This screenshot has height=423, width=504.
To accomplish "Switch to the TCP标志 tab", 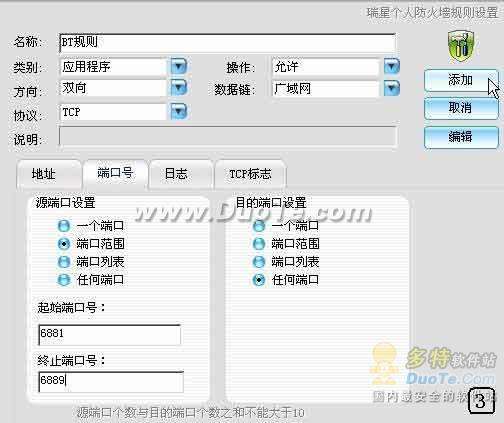I will click(250, 174).
